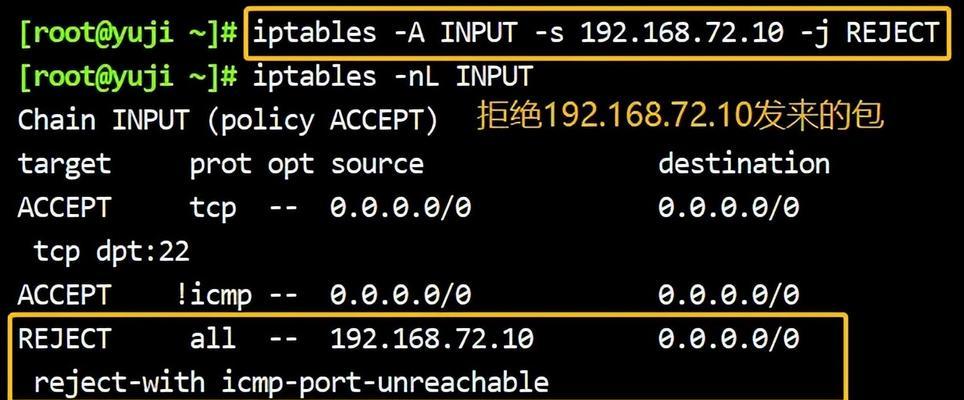
Task: Click the highlighted iptables -A INPUT command
Action: 596,33
